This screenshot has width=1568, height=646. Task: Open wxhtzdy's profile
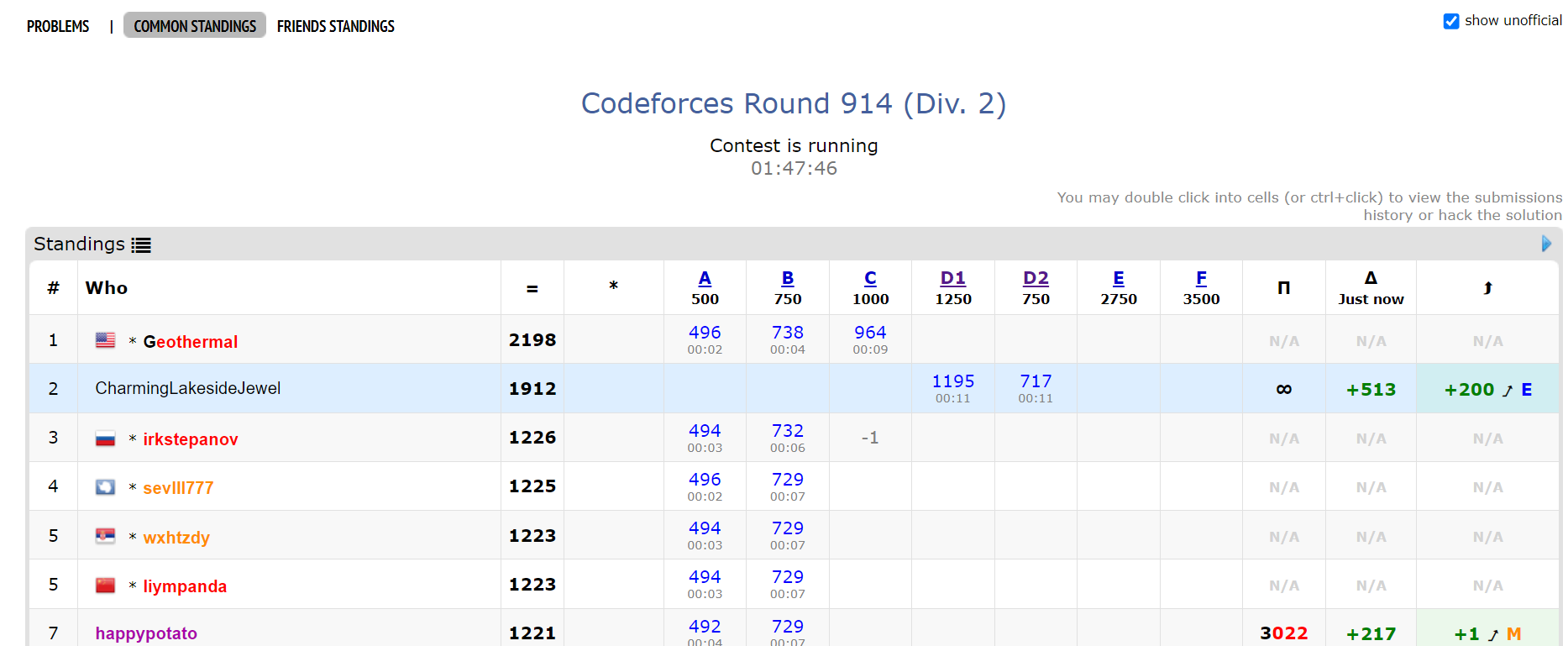176,538
